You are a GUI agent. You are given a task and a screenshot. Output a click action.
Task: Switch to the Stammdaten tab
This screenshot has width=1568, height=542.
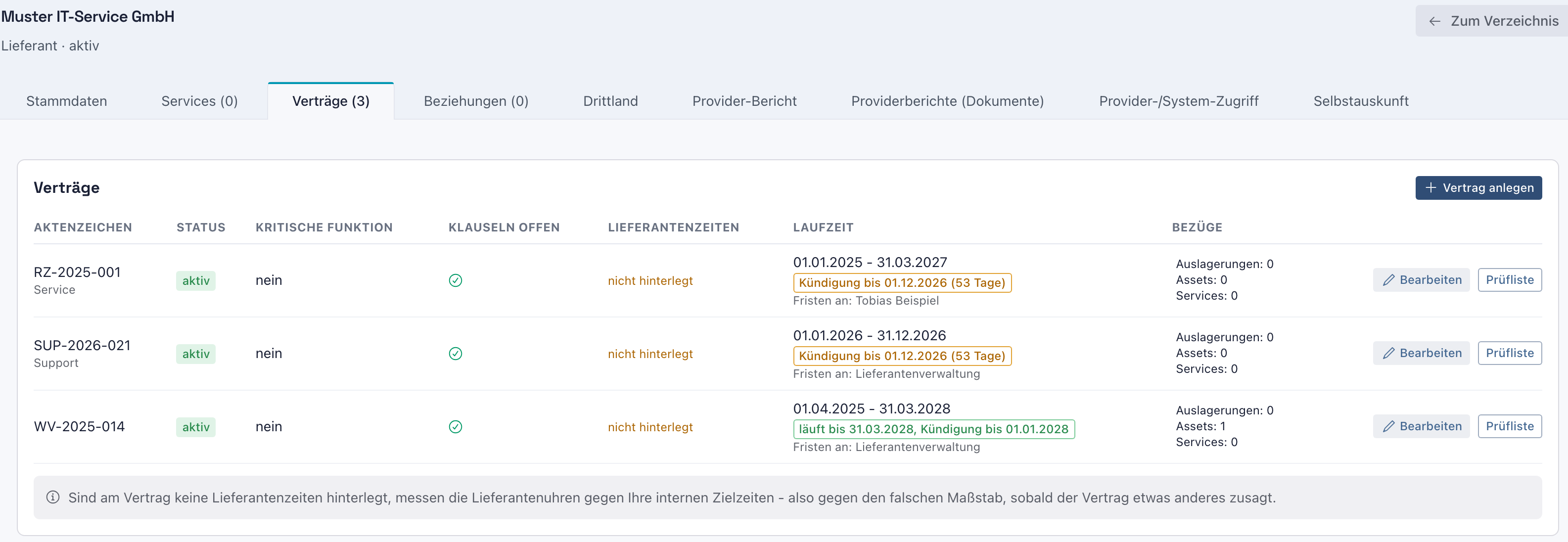pyautogui.click(x=66, y=101)
